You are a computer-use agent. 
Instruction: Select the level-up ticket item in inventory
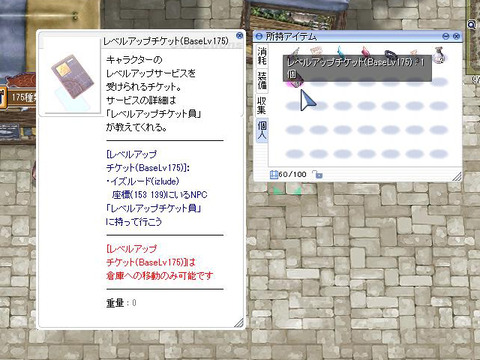(294, 82)
